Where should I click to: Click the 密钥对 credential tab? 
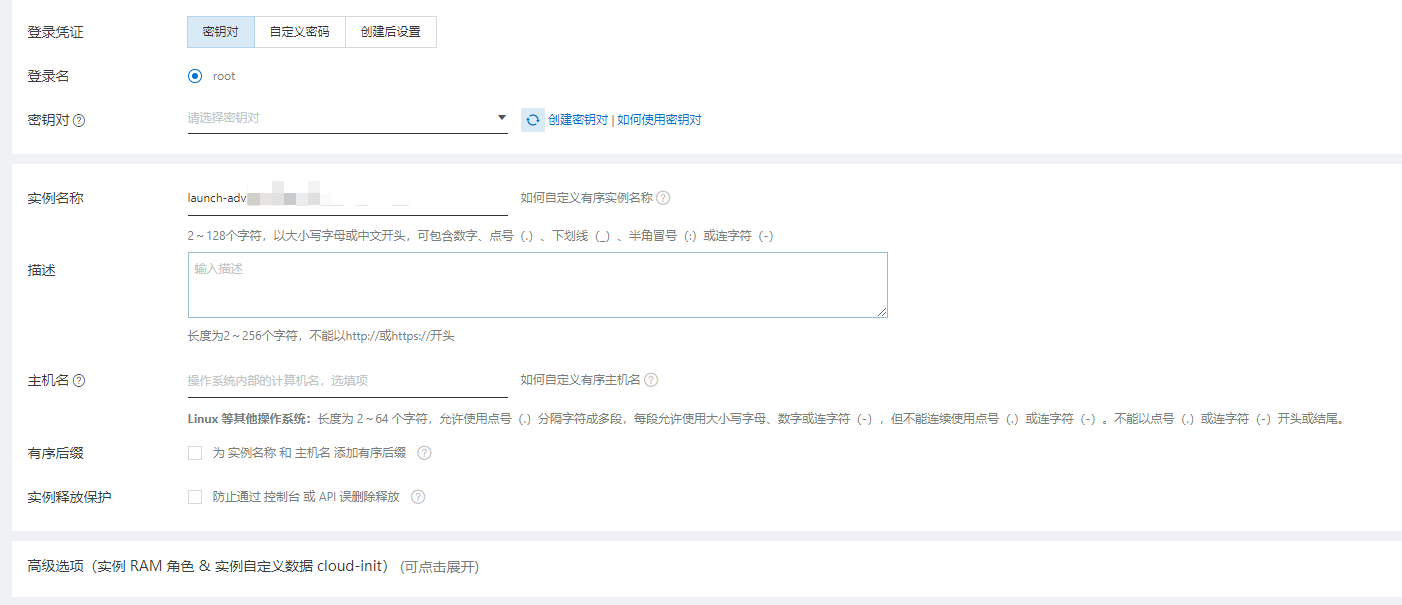point(221,31)
